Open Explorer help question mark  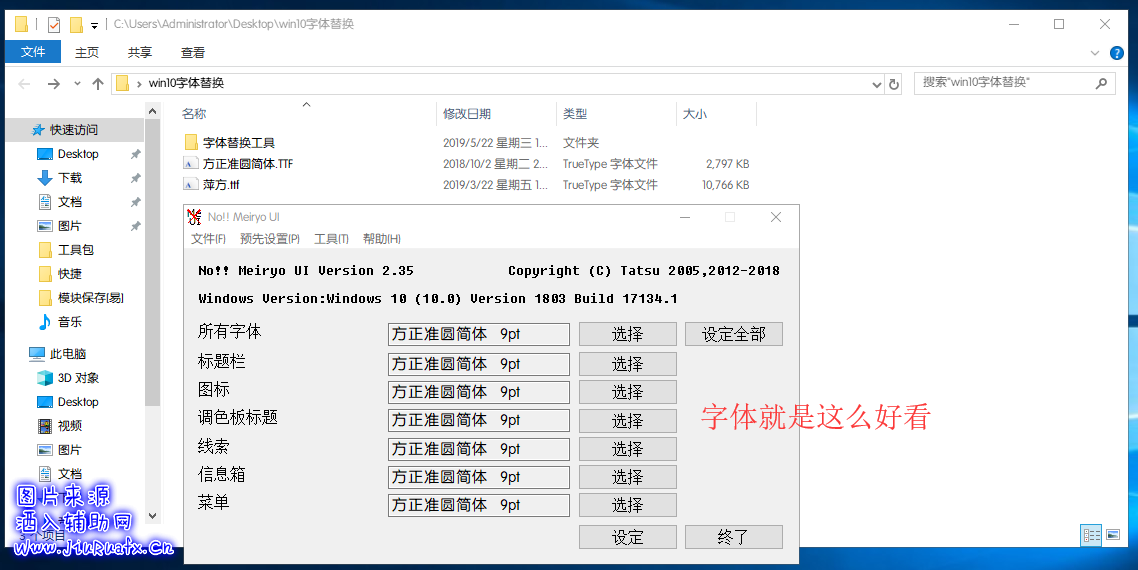point(1118,53)
